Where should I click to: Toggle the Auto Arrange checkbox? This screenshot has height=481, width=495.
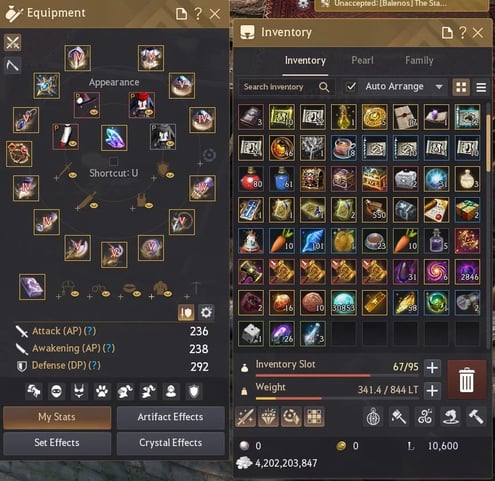(351, 87)
